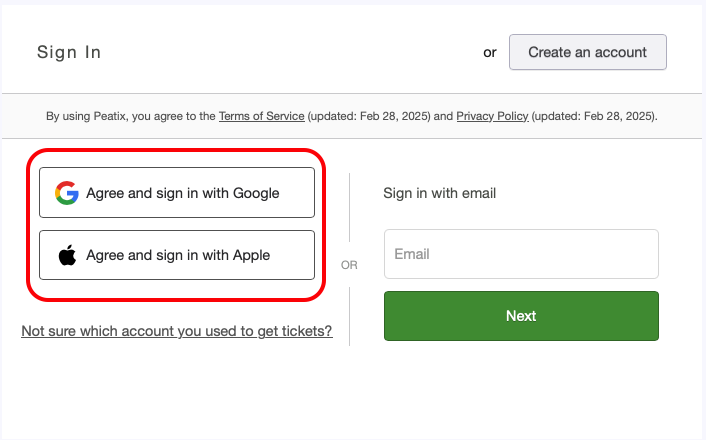Focus the Email input field
The width and height of the screenshot is (706, 440).
pyautogui.click(x=521, y=254)
